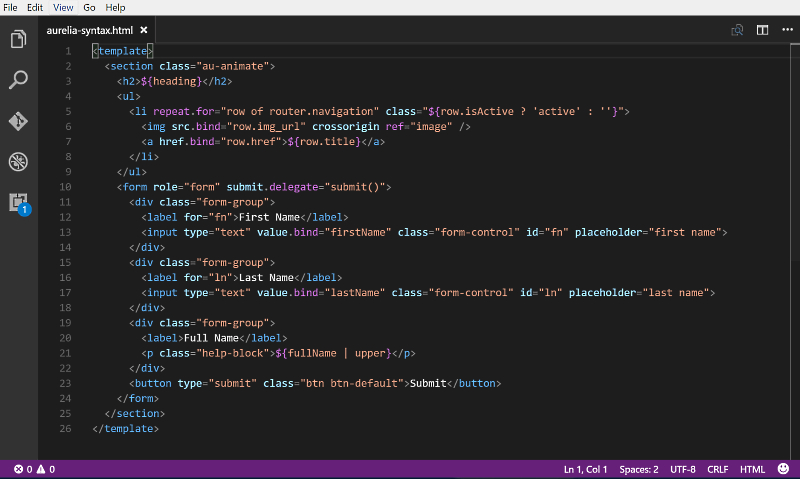Screen dimensions: 800x479
Task: Open the Edit menu
Action: tap(37, 7)
